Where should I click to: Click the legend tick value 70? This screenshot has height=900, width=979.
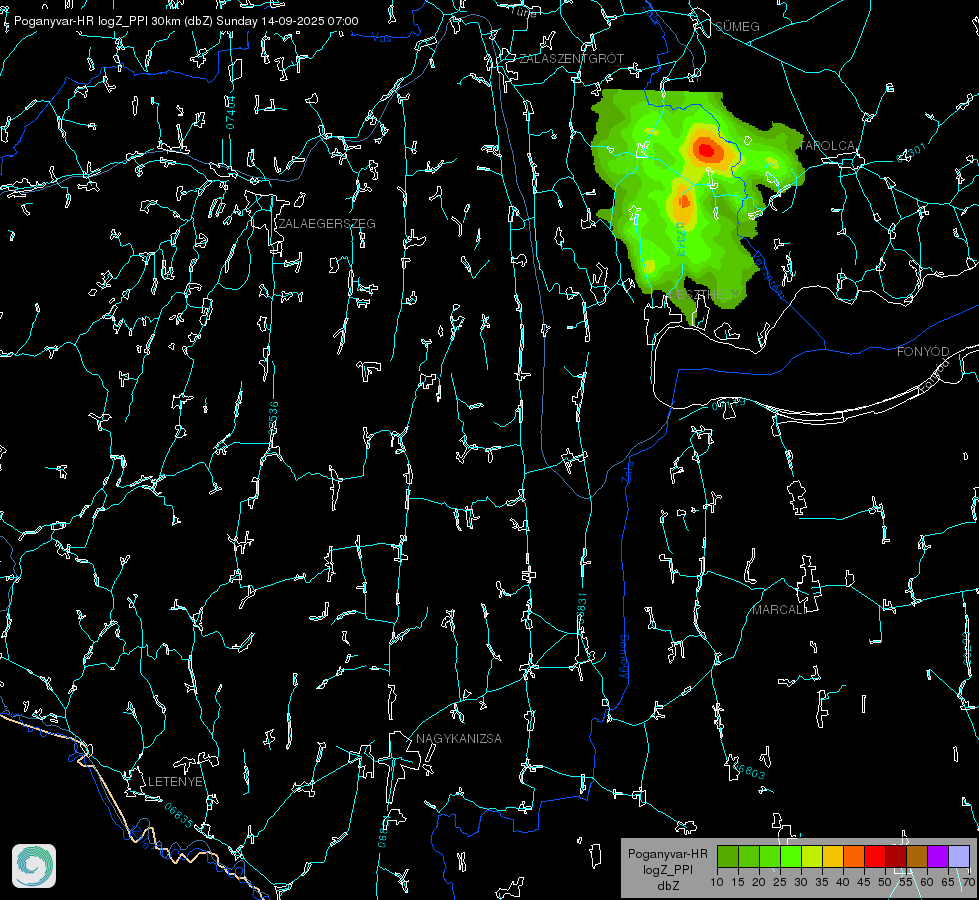[x=968, y=882]
